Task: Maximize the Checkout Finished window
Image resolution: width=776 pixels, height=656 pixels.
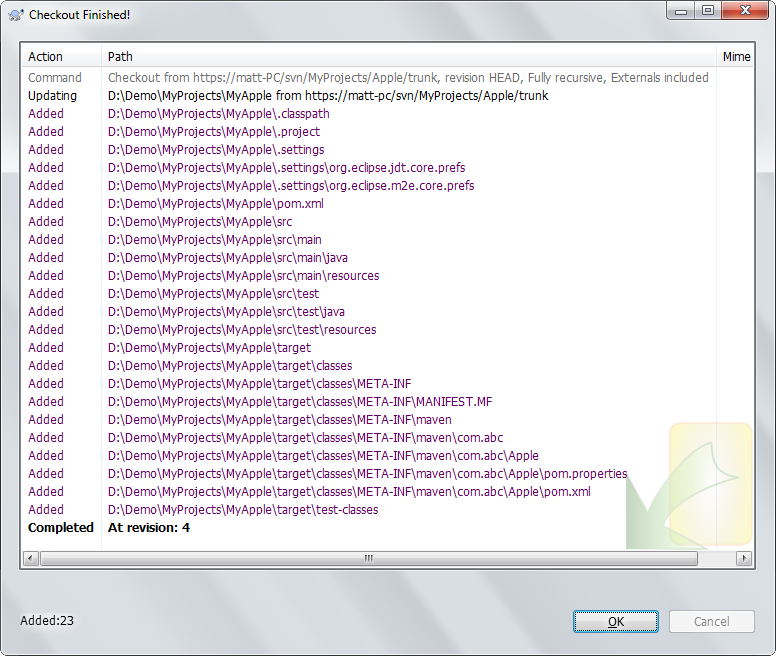Action: point(707,11)
